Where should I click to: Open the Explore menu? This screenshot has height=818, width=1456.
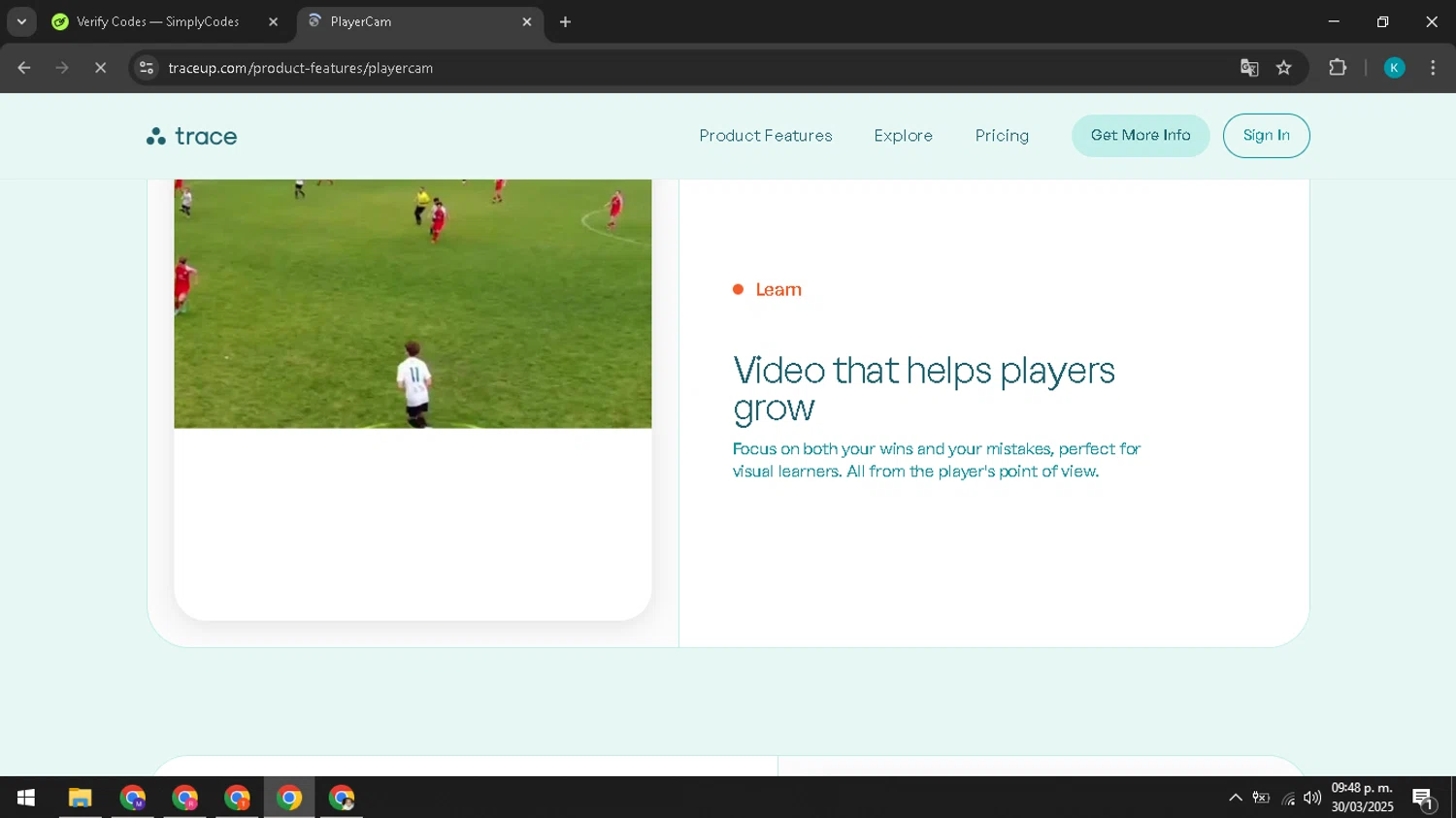(x=903, y=136)
